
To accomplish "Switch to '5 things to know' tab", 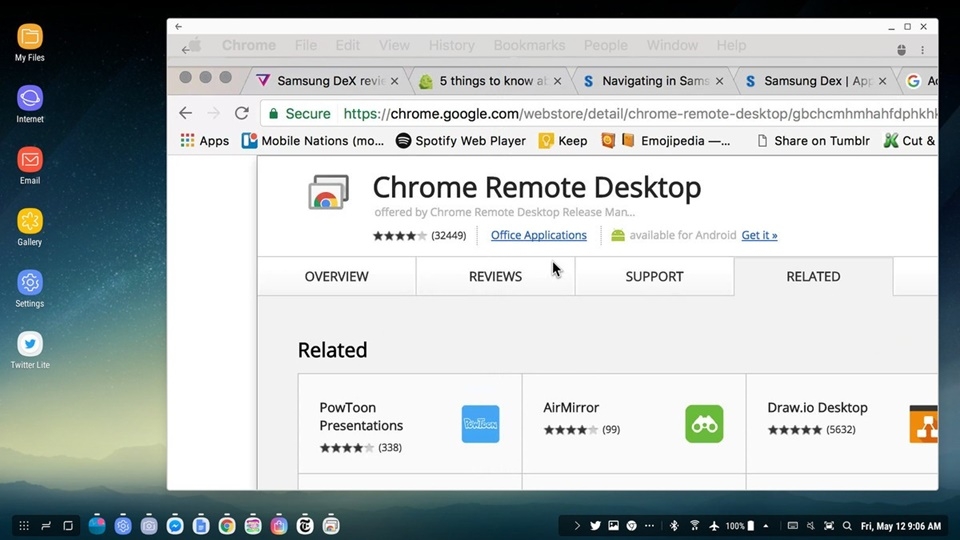I will pyautogui.click(x=490, y=81).
